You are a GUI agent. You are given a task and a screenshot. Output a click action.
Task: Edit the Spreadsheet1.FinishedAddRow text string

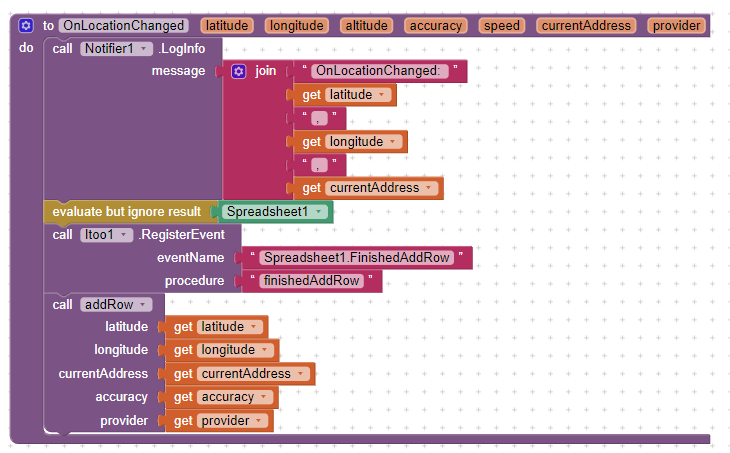357,258
